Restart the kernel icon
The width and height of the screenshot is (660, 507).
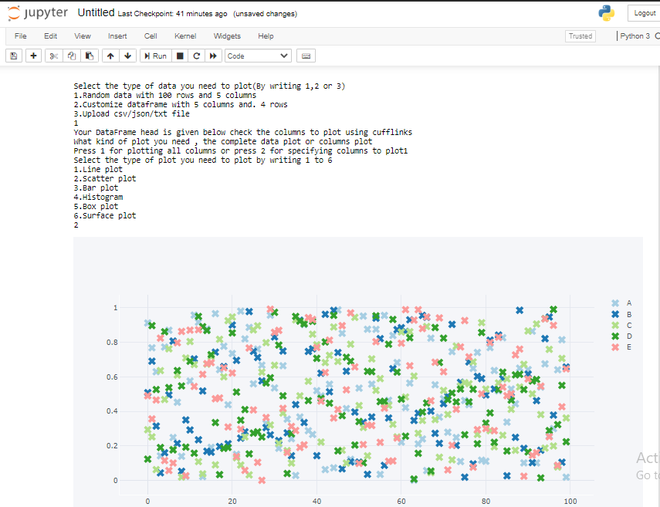point(196,56)
